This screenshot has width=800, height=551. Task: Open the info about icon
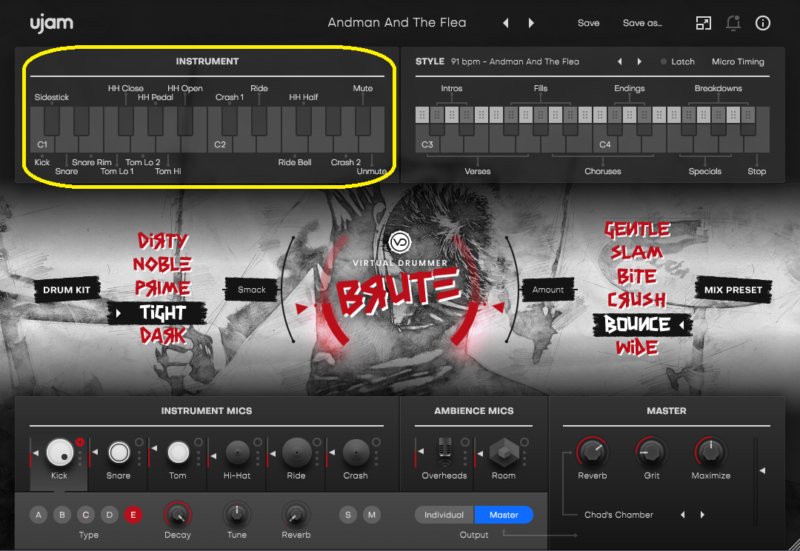click(763, 23)
